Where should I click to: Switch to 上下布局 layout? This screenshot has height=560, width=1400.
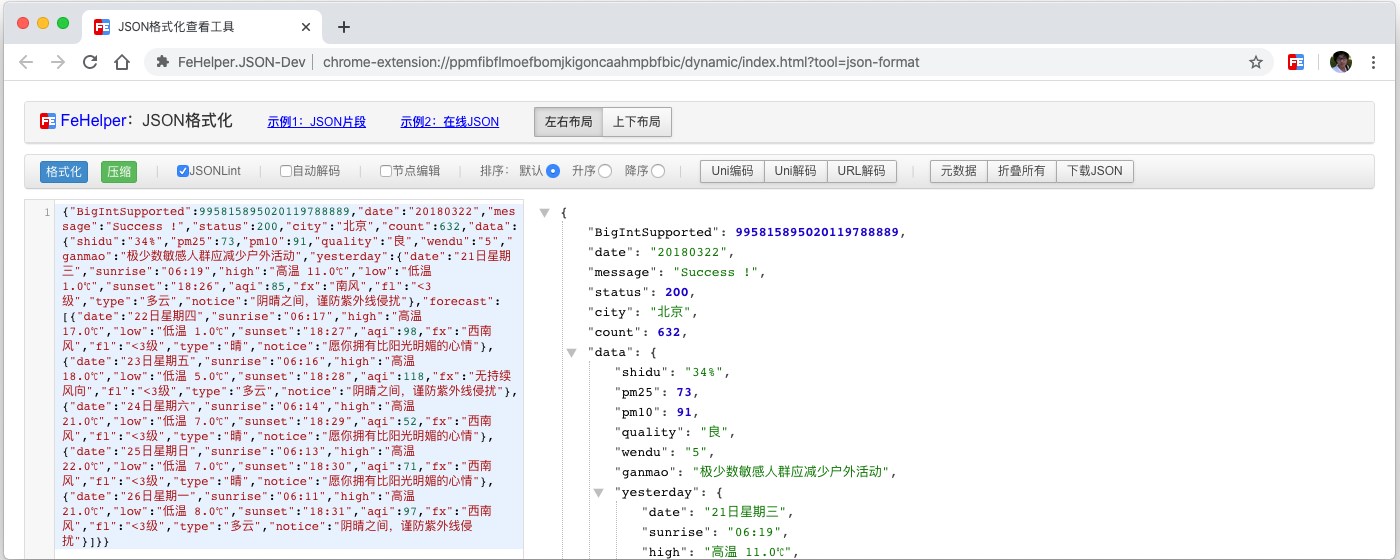[637, 122]
